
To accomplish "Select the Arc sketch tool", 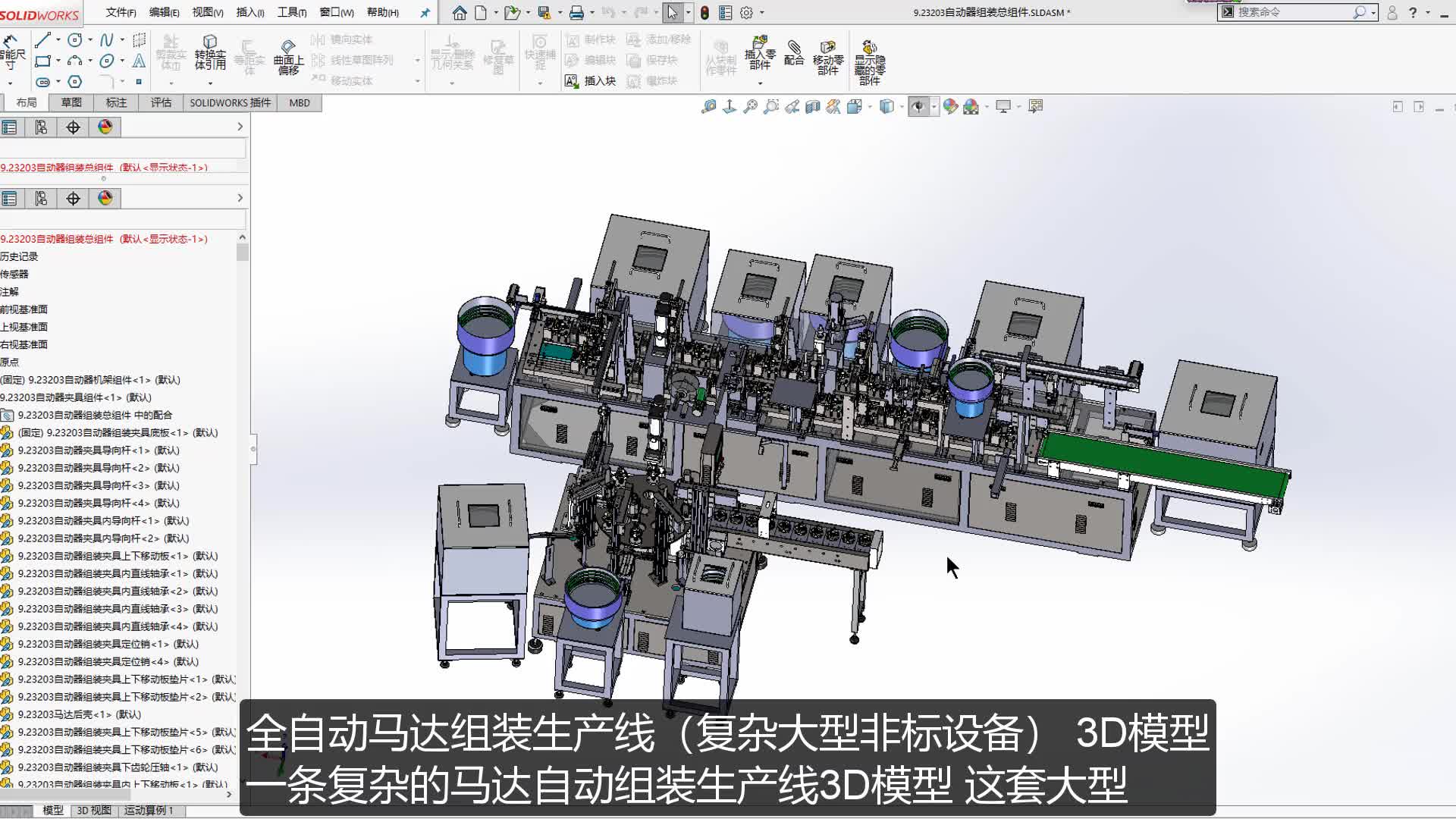I will [x=74, y=61].
